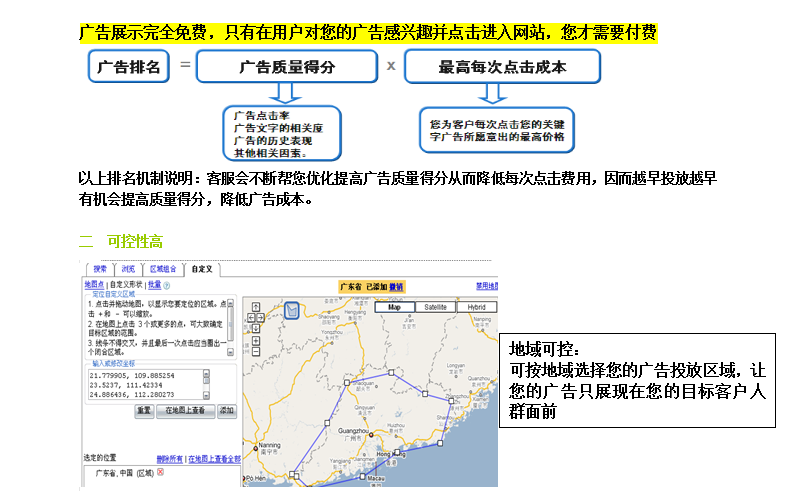
Task: Click the 删除所有 link
Action: [170, 459]
